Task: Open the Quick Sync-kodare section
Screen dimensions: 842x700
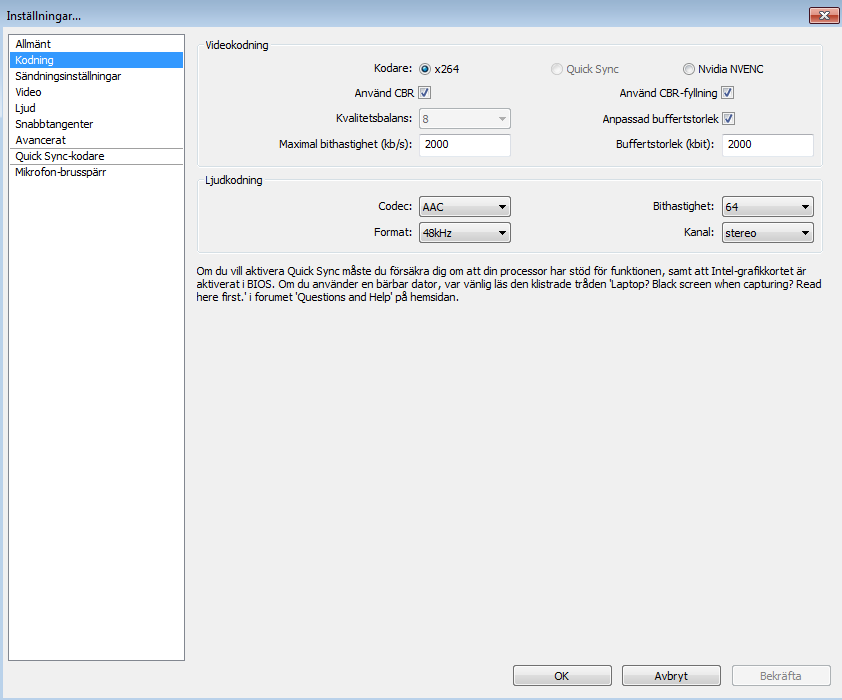Action: click(60, 156)
